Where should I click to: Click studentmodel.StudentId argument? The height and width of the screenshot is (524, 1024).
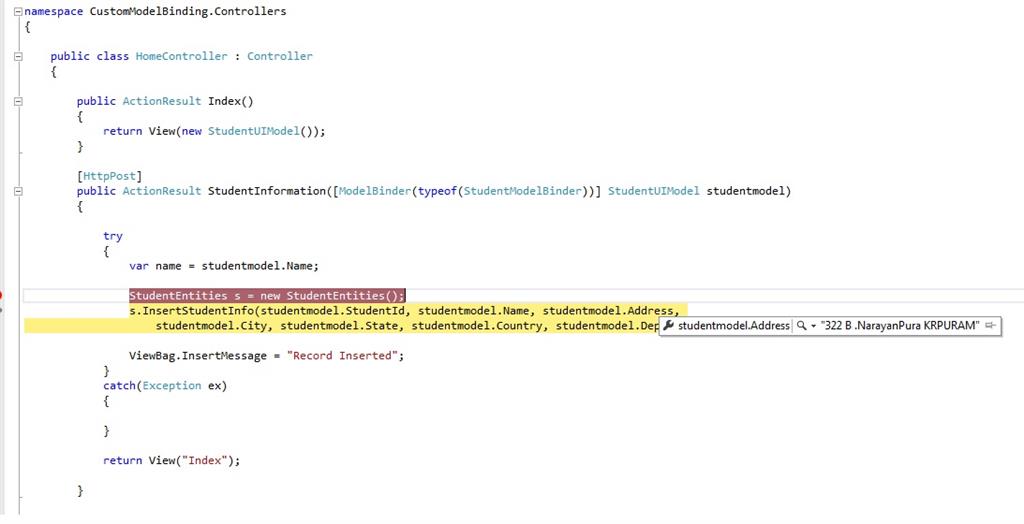(333, 310)
